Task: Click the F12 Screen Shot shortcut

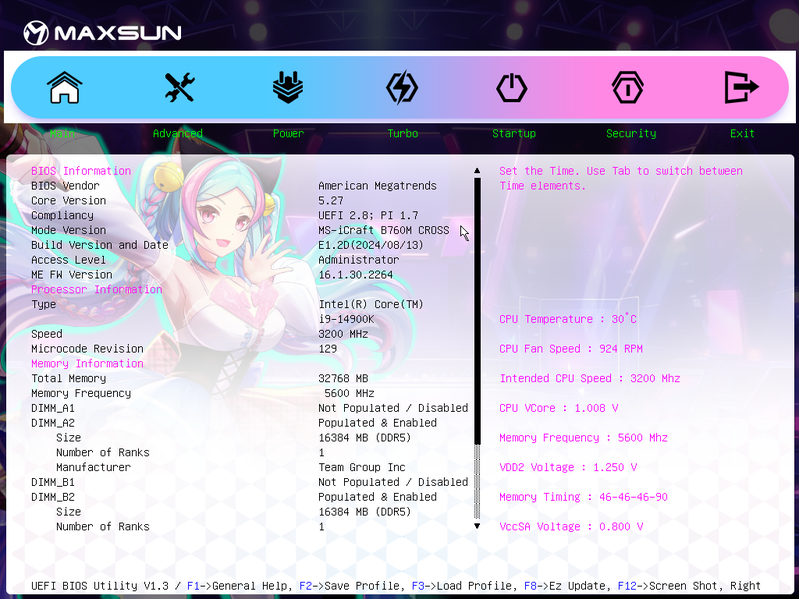Action: 670,586
